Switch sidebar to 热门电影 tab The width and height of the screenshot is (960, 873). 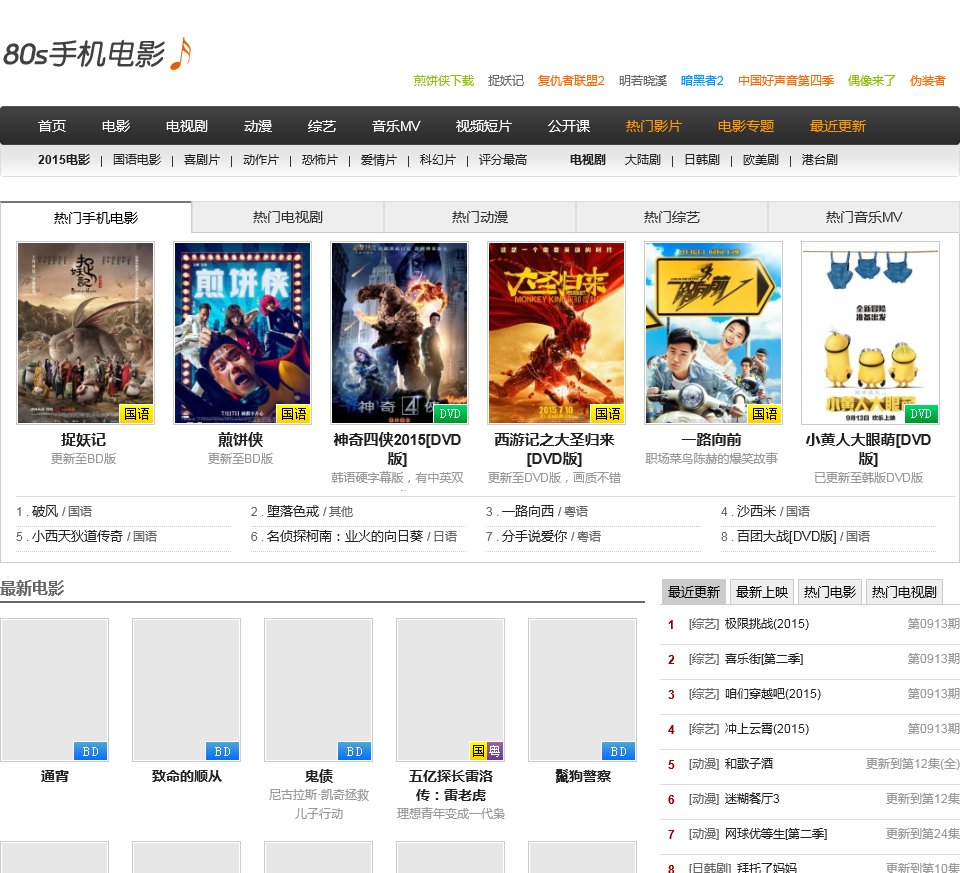[x=830, y=592]
